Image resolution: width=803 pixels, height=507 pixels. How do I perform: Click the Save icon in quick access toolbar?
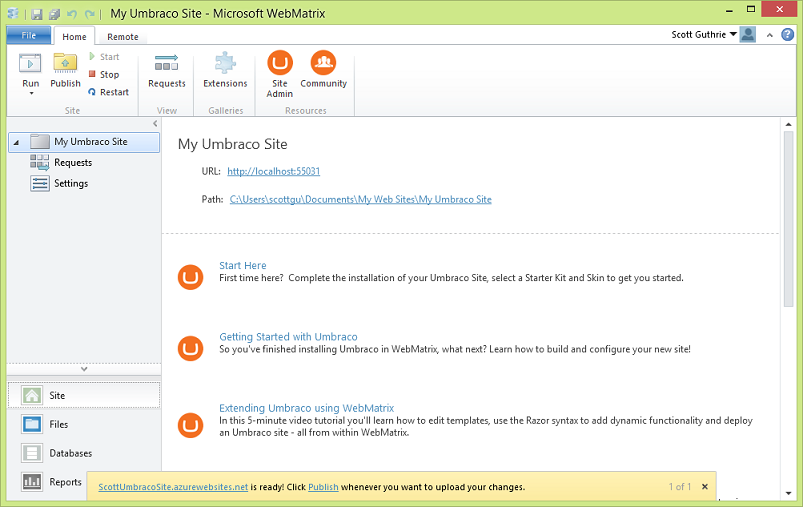pos(36,14)
